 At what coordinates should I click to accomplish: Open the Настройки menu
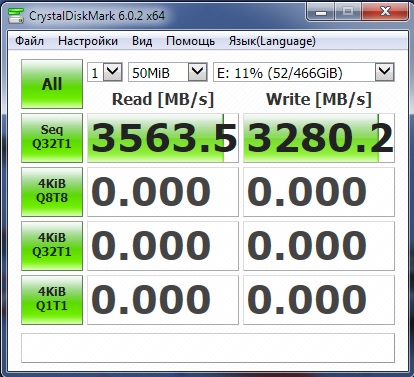(88, 41)
